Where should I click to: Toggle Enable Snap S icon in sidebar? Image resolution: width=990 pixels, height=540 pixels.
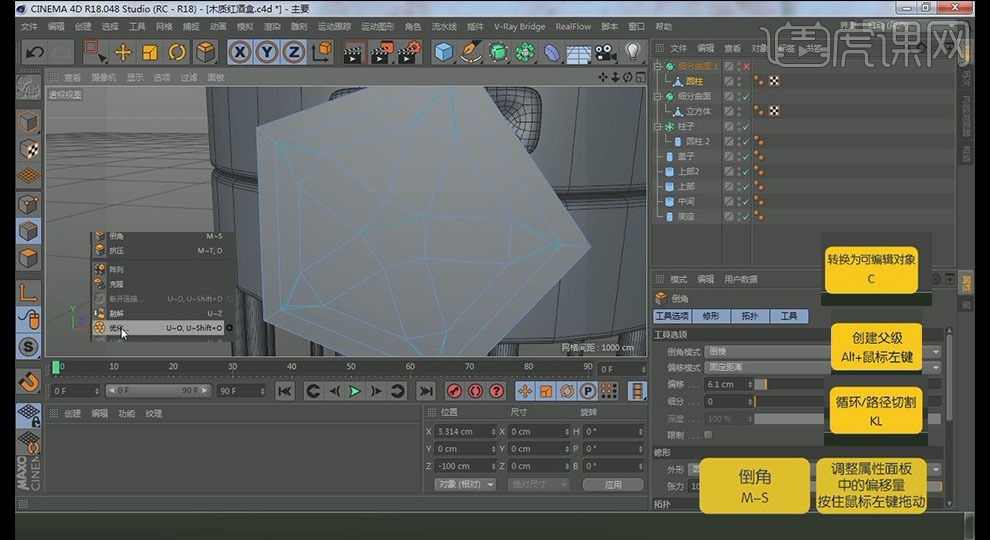tap(28, 347)
